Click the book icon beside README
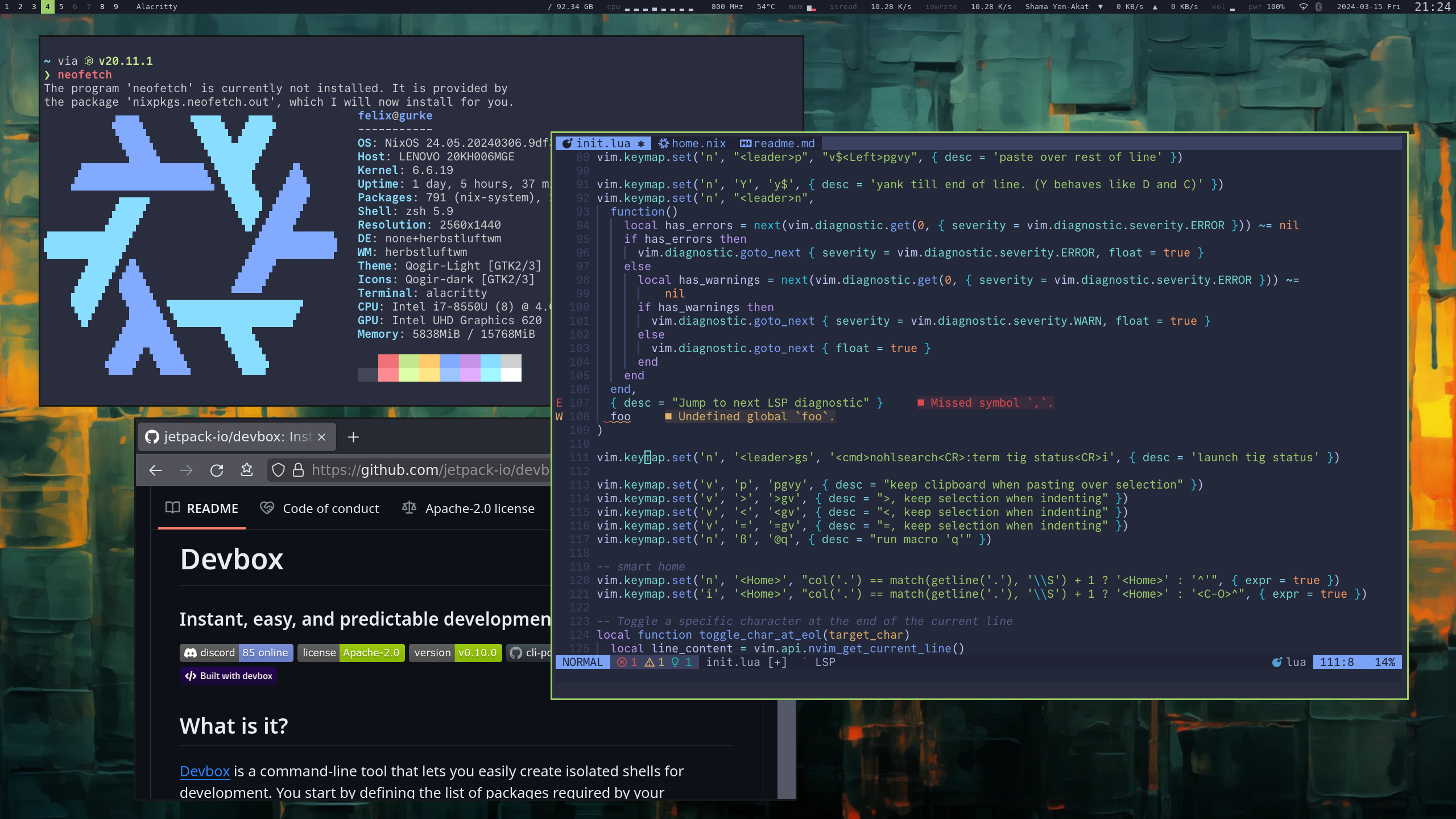The height and width of the screenshot is (819, 1456). 172,507
